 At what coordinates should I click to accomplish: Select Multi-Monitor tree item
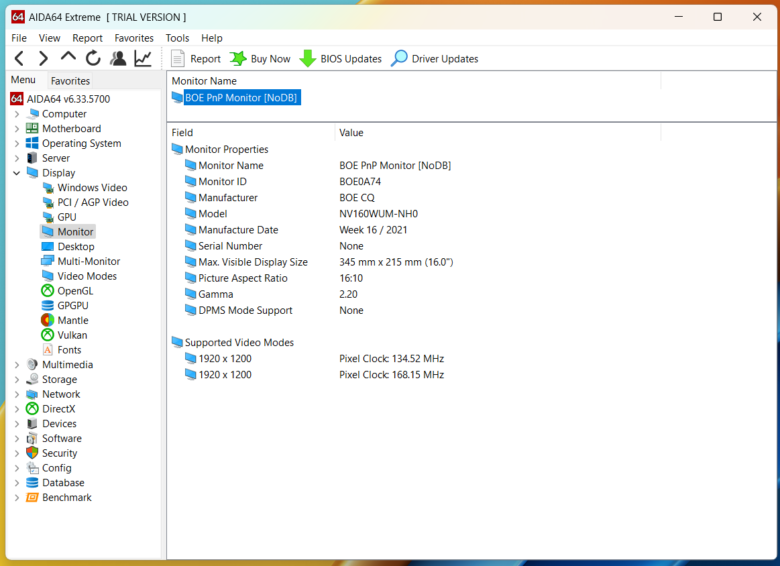click(x=89, y=261)
